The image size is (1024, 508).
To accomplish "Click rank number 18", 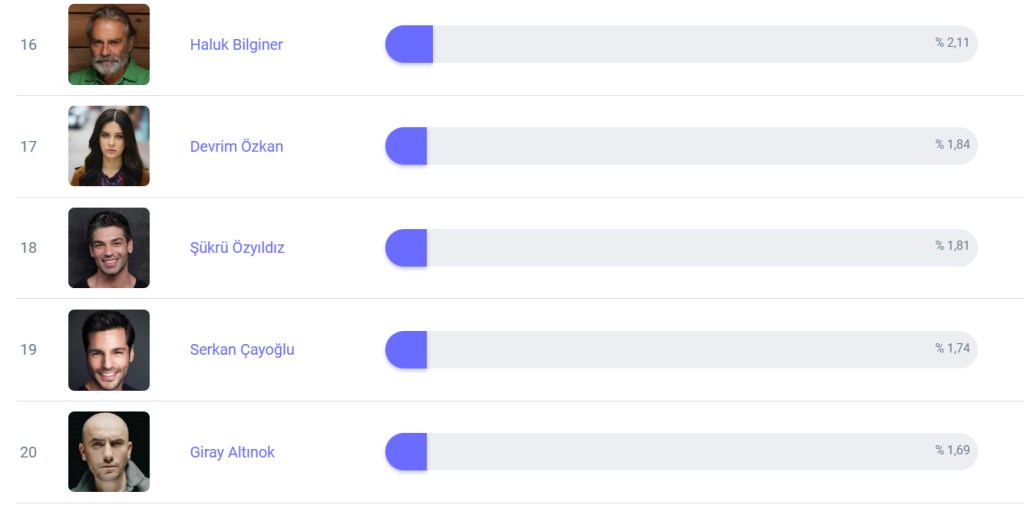I will pos(28,248).
